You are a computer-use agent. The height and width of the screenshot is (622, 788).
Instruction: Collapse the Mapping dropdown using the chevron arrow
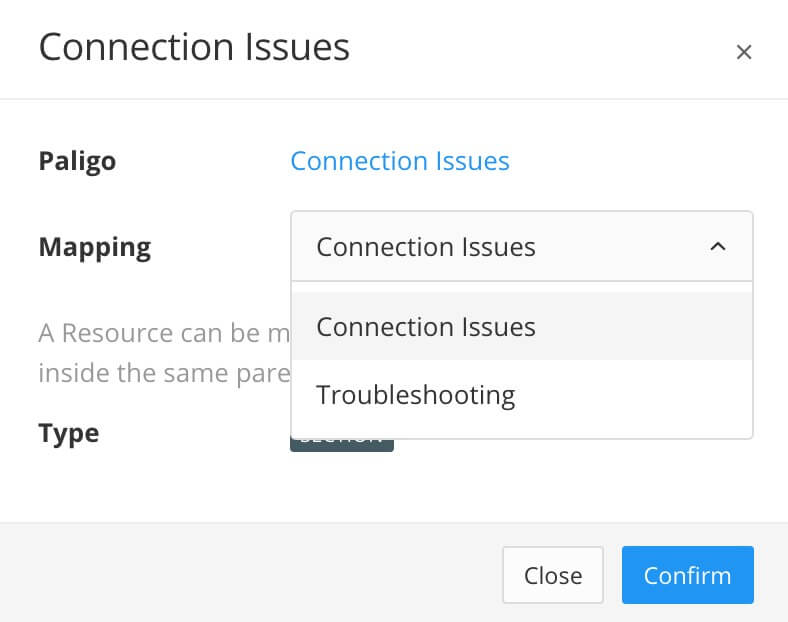[717, 246]
